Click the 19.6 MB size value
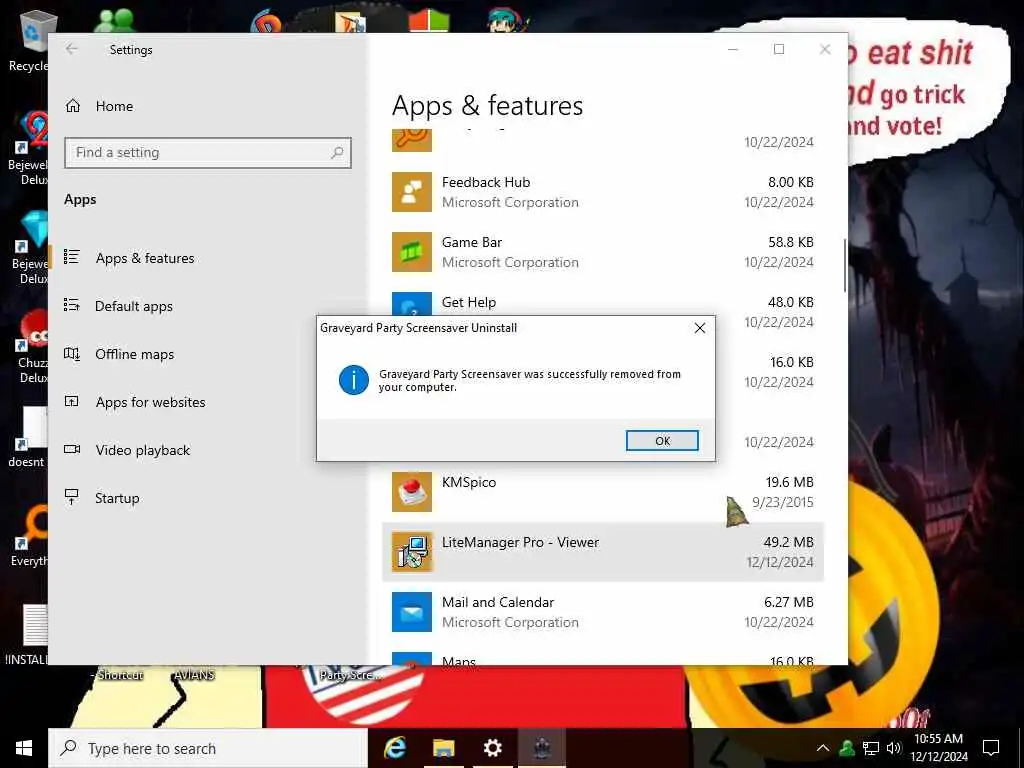 click(790, 483)
